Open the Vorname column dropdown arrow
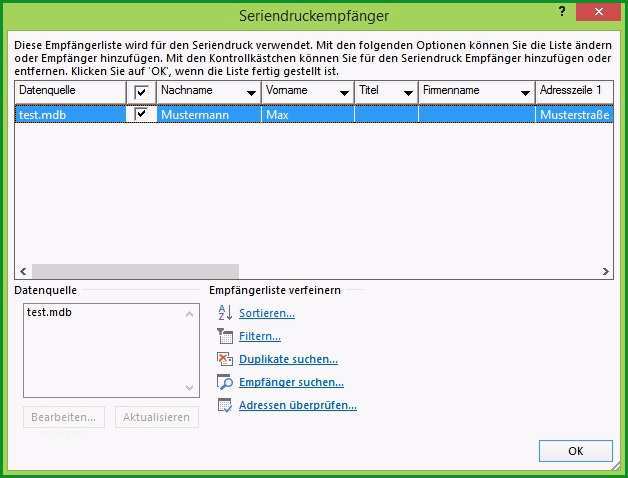This screenshot has height=478, width=628. coord(344,93)
